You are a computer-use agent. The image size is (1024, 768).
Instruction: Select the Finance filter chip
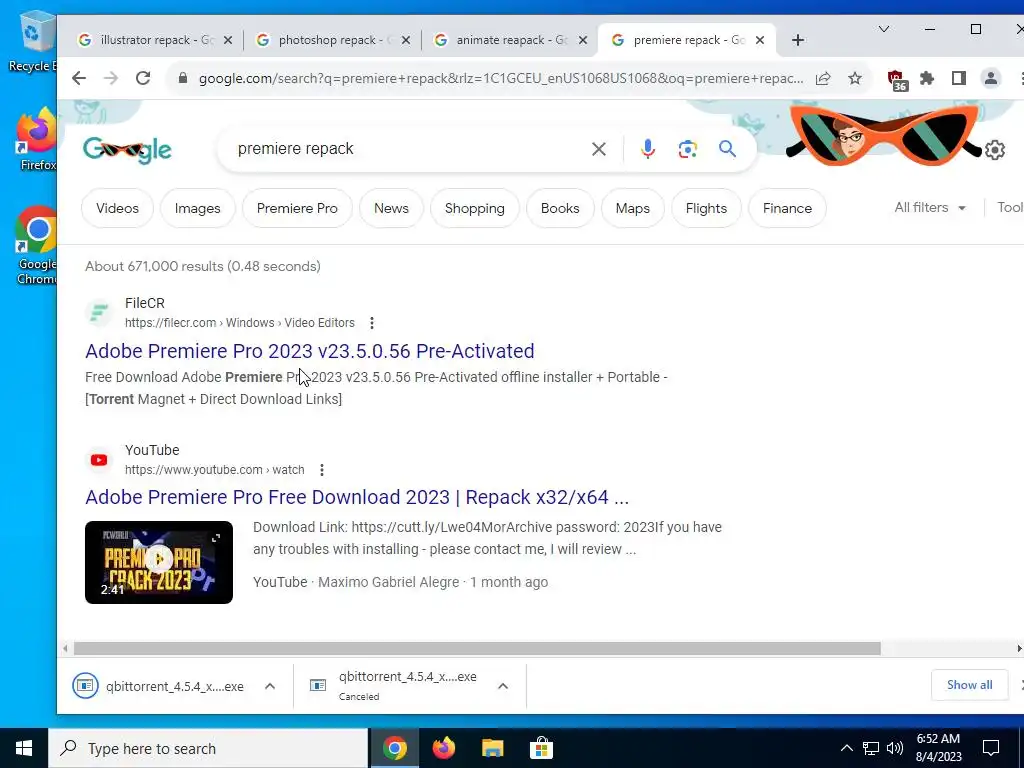point(787,208)
